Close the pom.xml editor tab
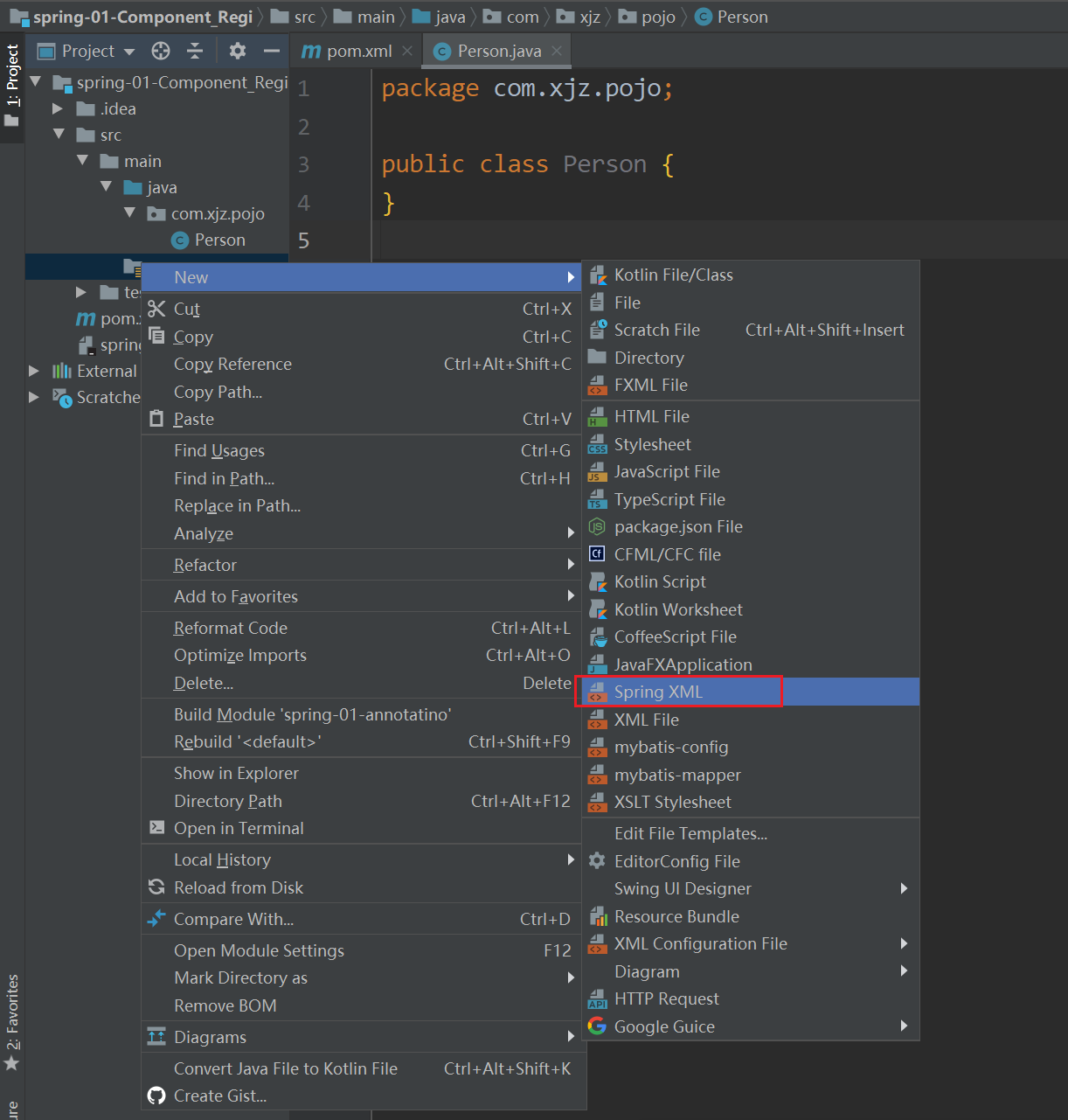The width and height of the screenshot is (1068, 1120). click(x=407, y=51)
